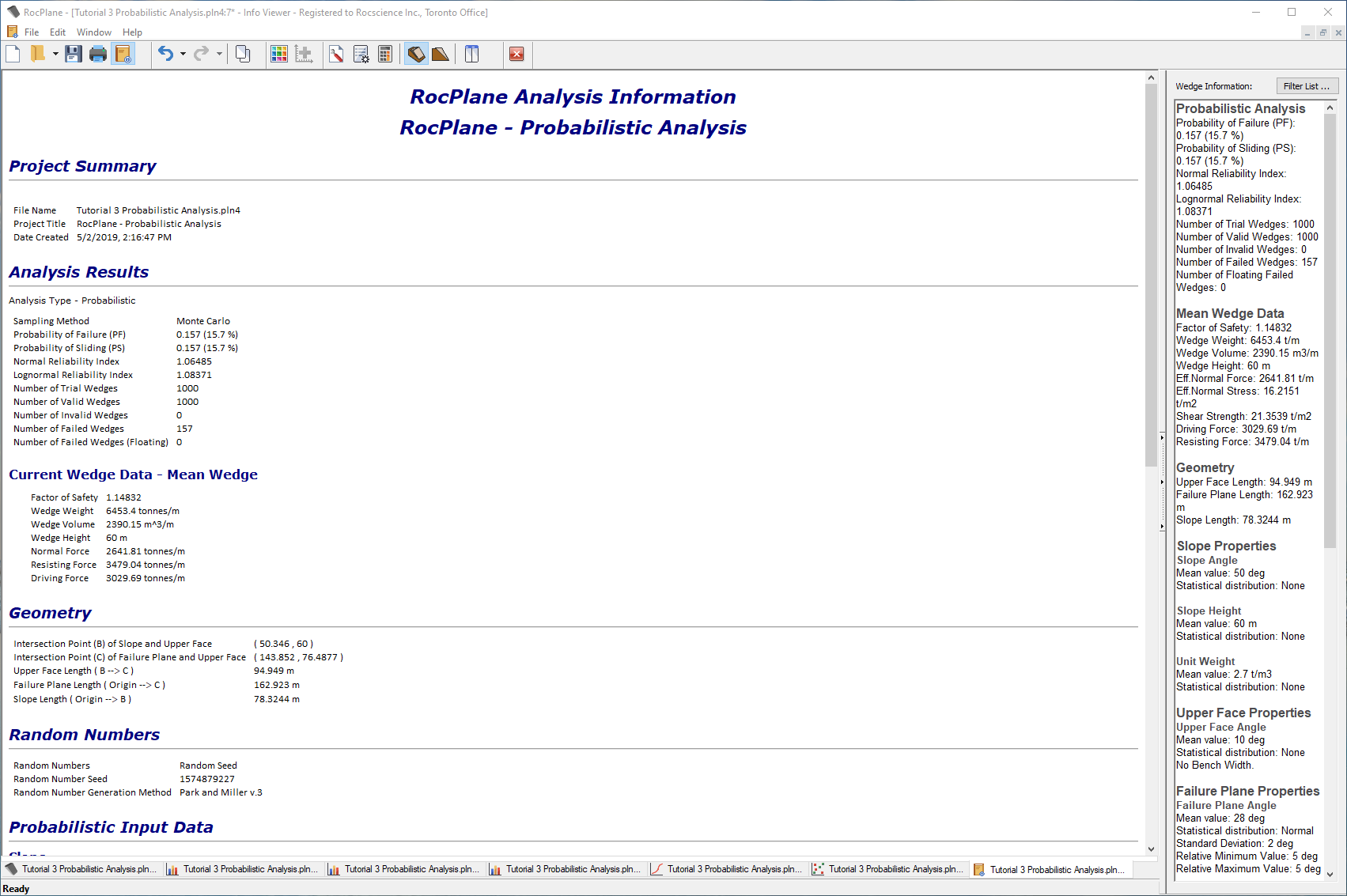Click the main report vertical scrollbar thumb
Image resolution: width=1347 pixels, height=896 pixels.
pos(1151,274)
